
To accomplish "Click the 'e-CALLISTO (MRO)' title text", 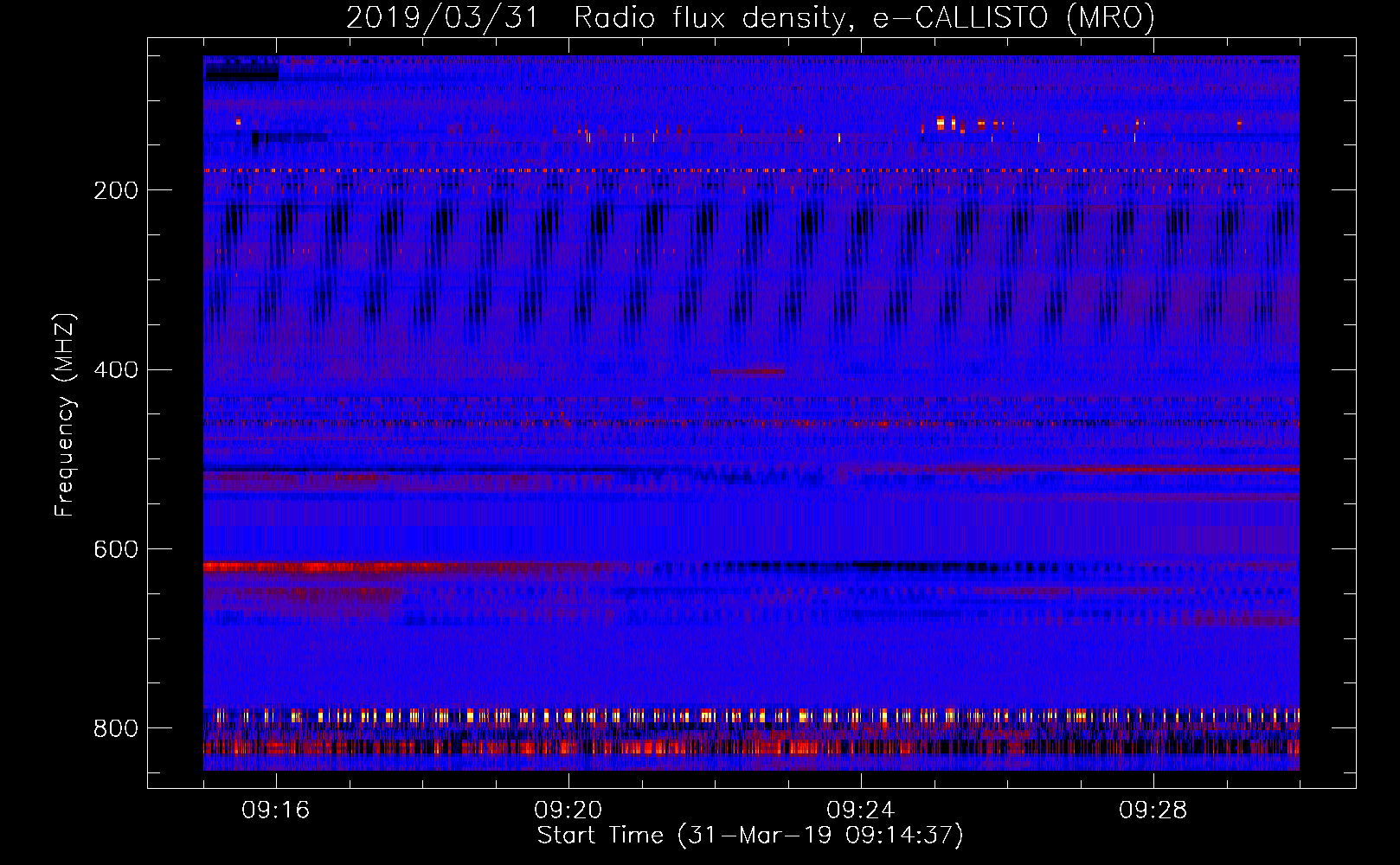I will point(1014,17).
